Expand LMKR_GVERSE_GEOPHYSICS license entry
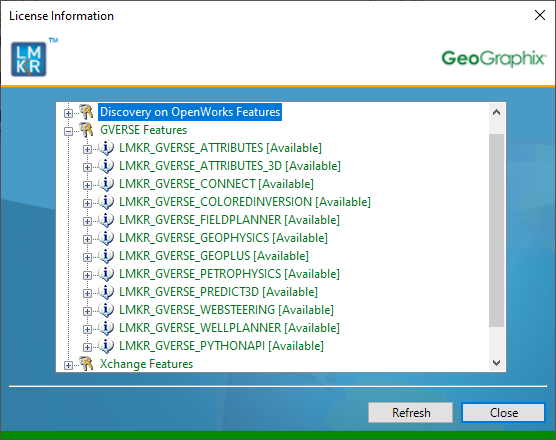The image size is (556, 440). [x=87, y=239]
